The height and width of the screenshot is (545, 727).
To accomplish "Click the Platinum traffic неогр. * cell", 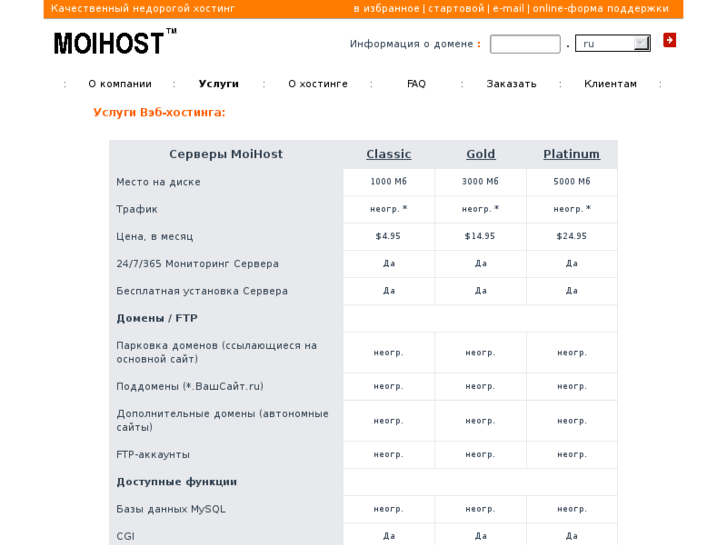I will coord(572,209).
